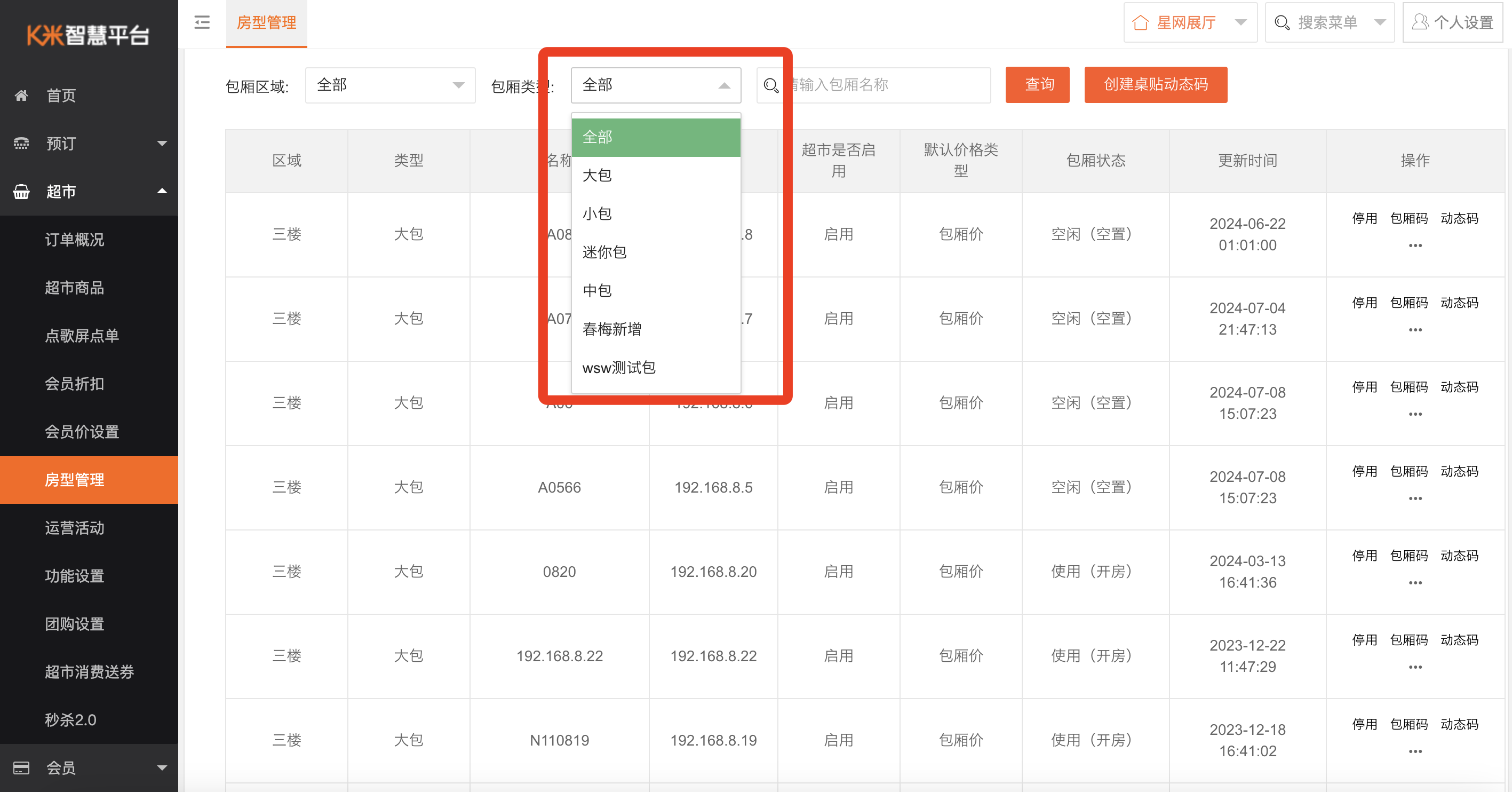Open more actions (…) for the 2024-06-22 row
This screenshot has width=1512, height=792.
click(x=1415, y=245)
